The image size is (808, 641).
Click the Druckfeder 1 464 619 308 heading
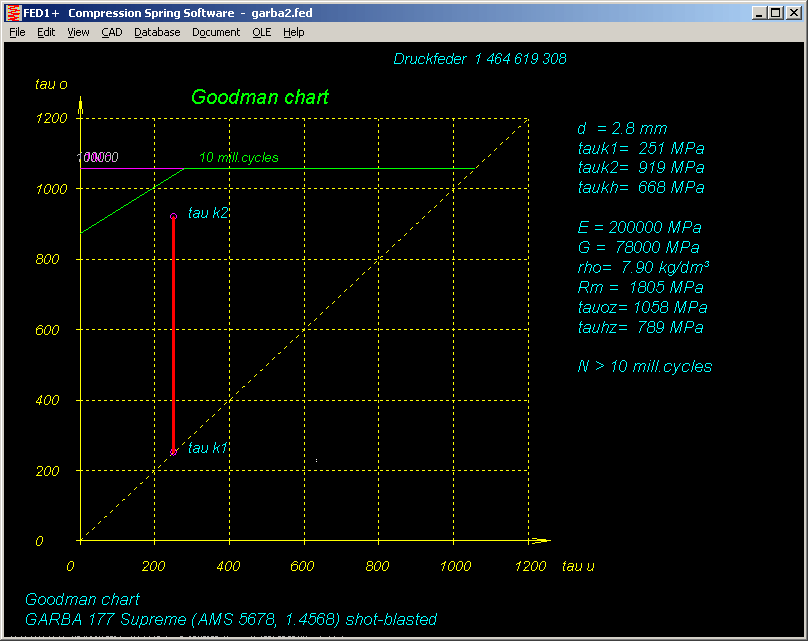(x=480, y=59)
